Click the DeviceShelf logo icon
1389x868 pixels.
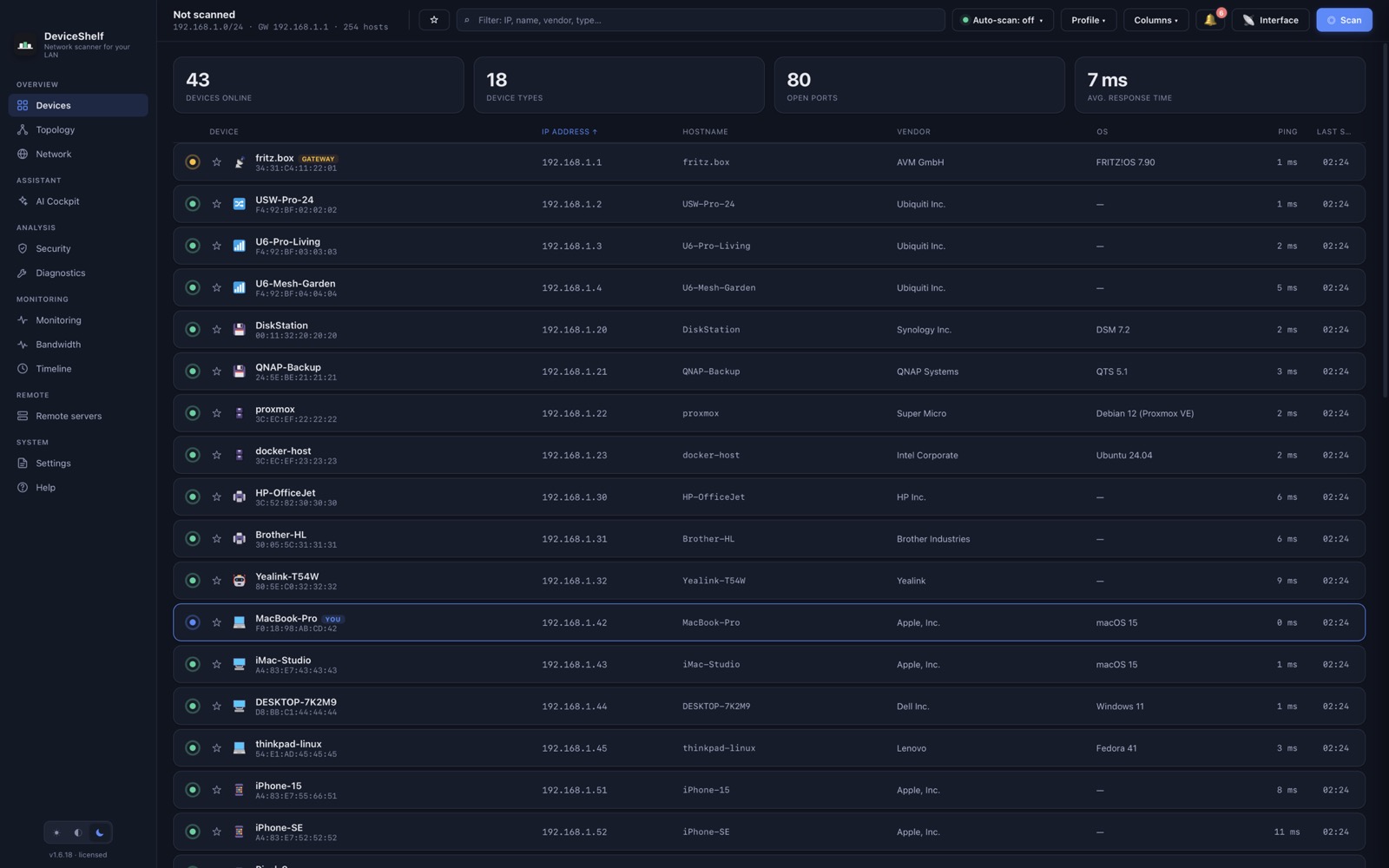25,44
